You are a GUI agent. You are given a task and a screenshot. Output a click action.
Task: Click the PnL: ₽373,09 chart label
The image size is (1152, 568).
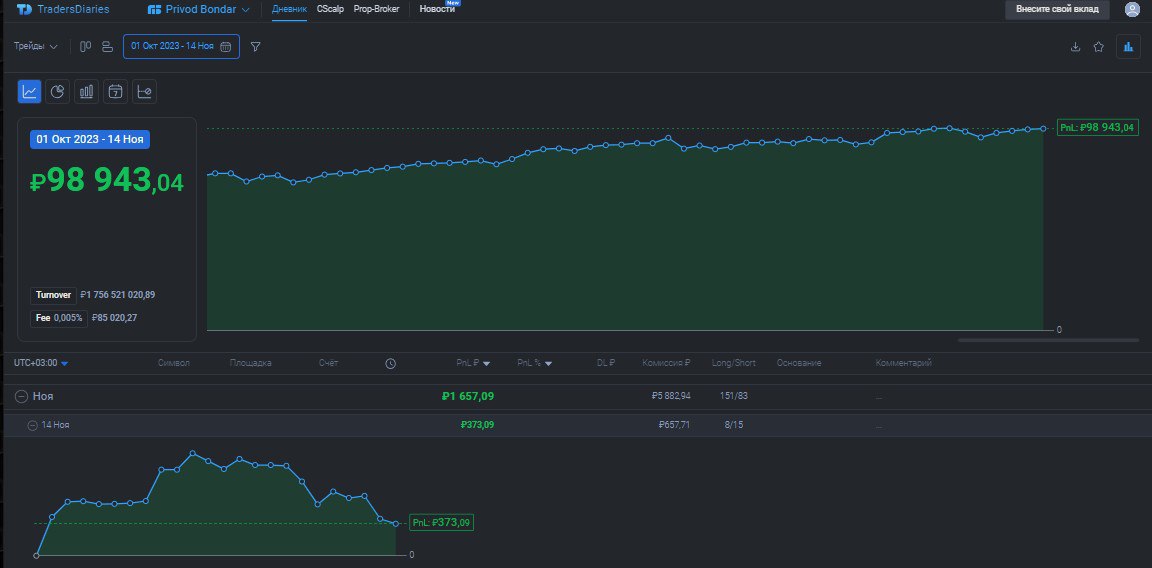(x=442, y=523)
